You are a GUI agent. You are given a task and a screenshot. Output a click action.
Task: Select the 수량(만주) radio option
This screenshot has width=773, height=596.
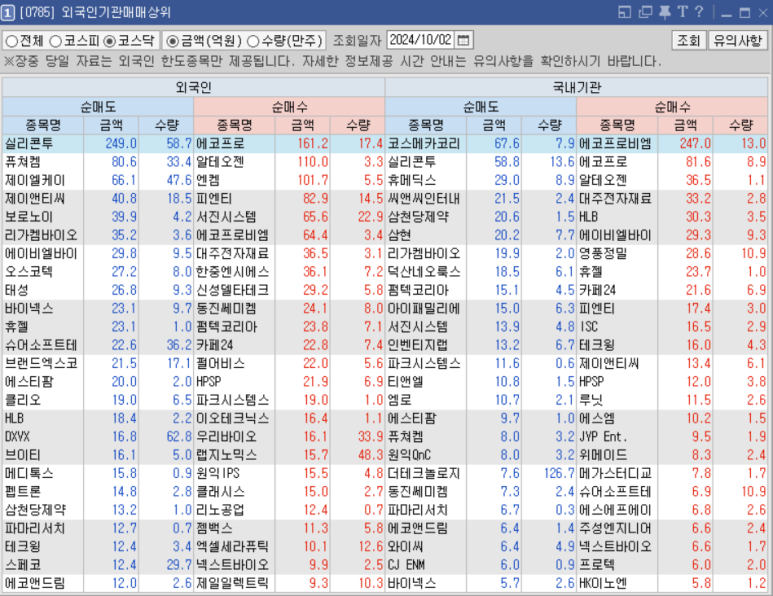[x=253, y=41]
